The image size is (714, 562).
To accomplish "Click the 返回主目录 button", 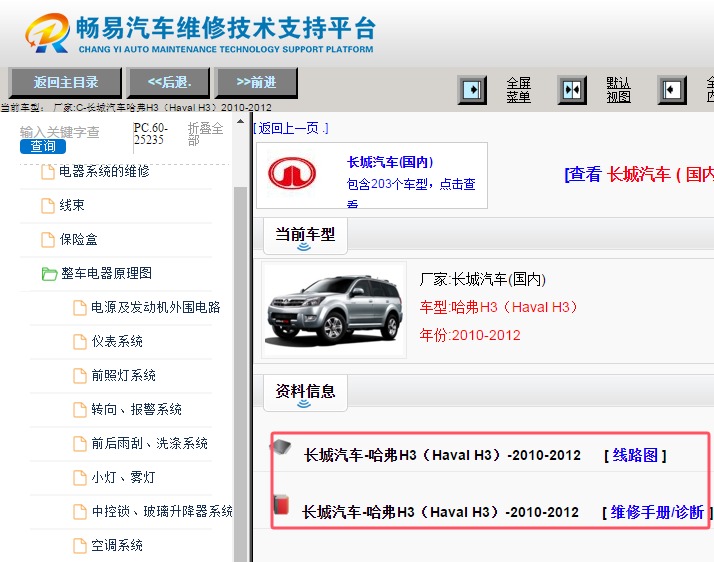I will 66,82.
